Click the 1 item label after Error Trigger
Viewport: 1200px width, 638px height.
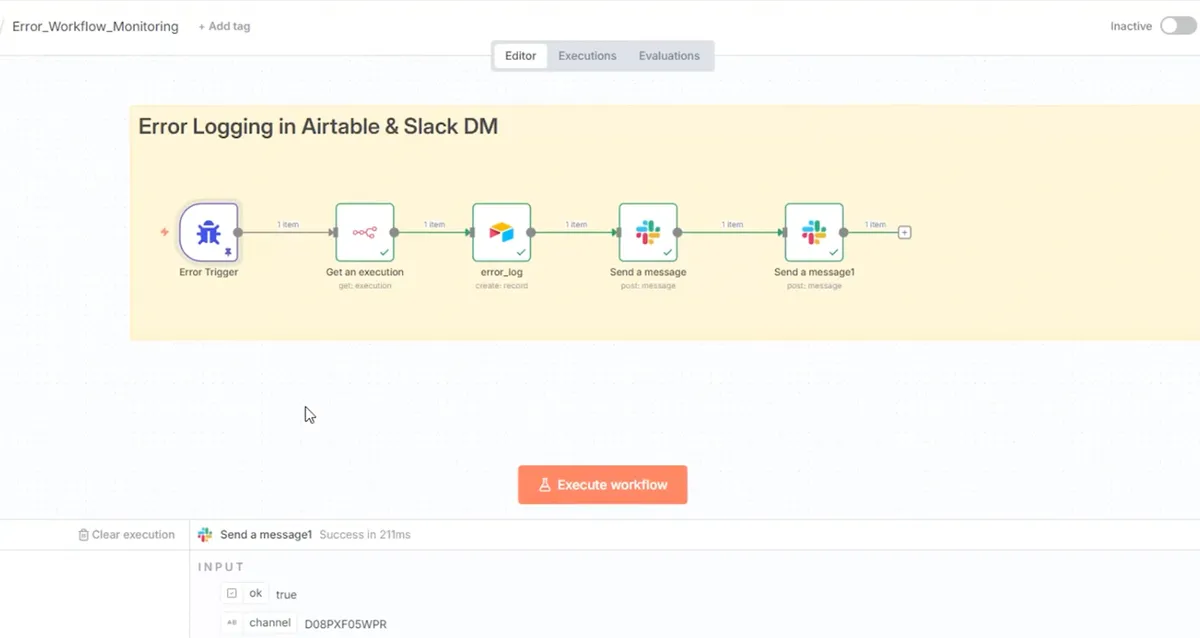[288, 225]
